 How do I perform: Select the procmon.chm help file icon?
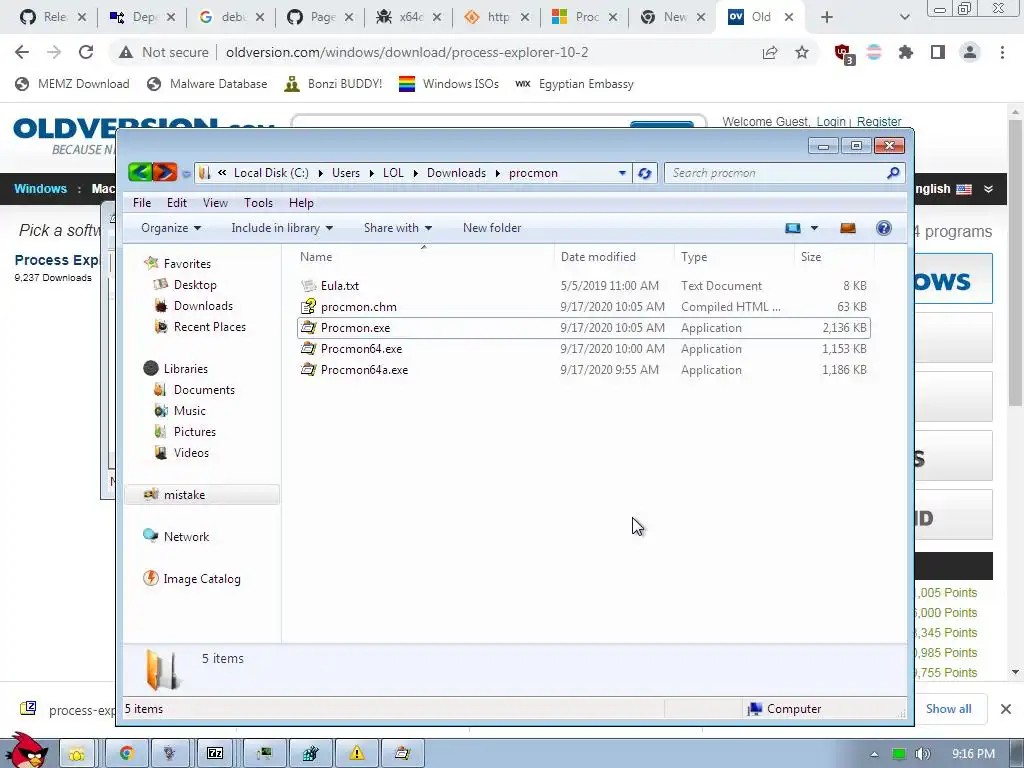pyautogui.click(x=308, y=306)
